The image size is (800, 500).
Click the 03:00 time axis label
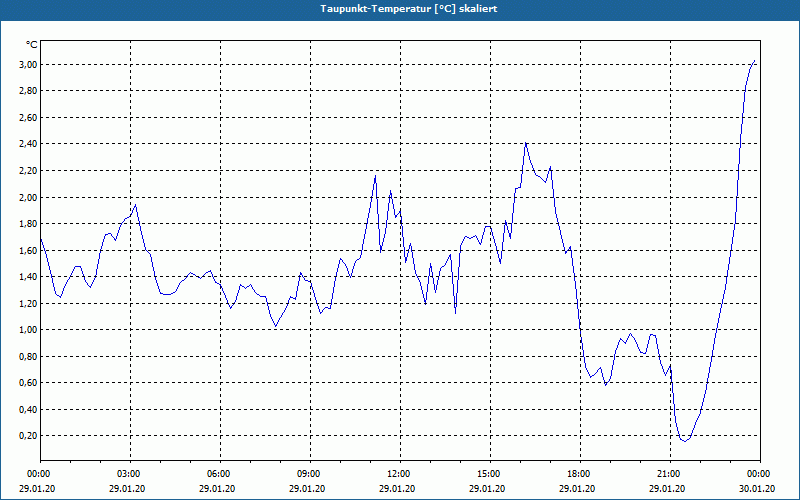tap(131, 474)
